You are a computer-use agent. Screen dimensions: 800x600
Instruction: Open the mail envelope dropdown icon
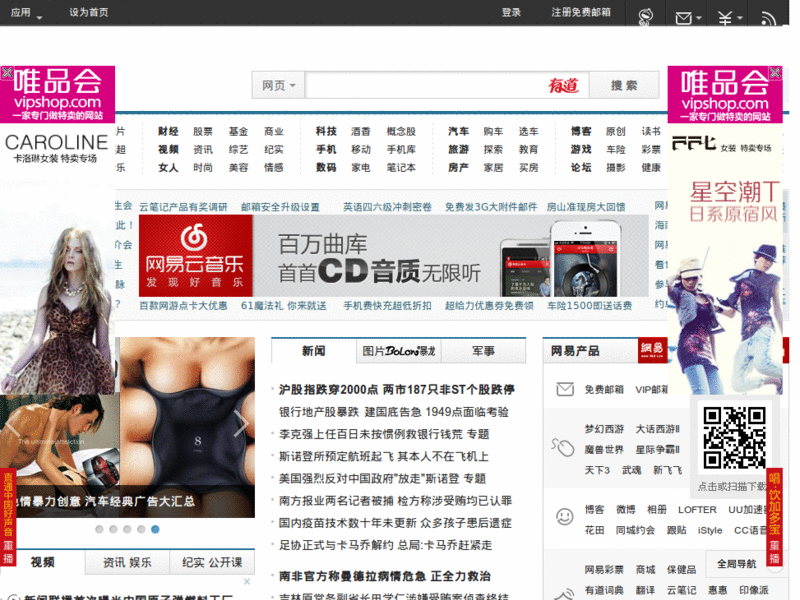(688, 18)
